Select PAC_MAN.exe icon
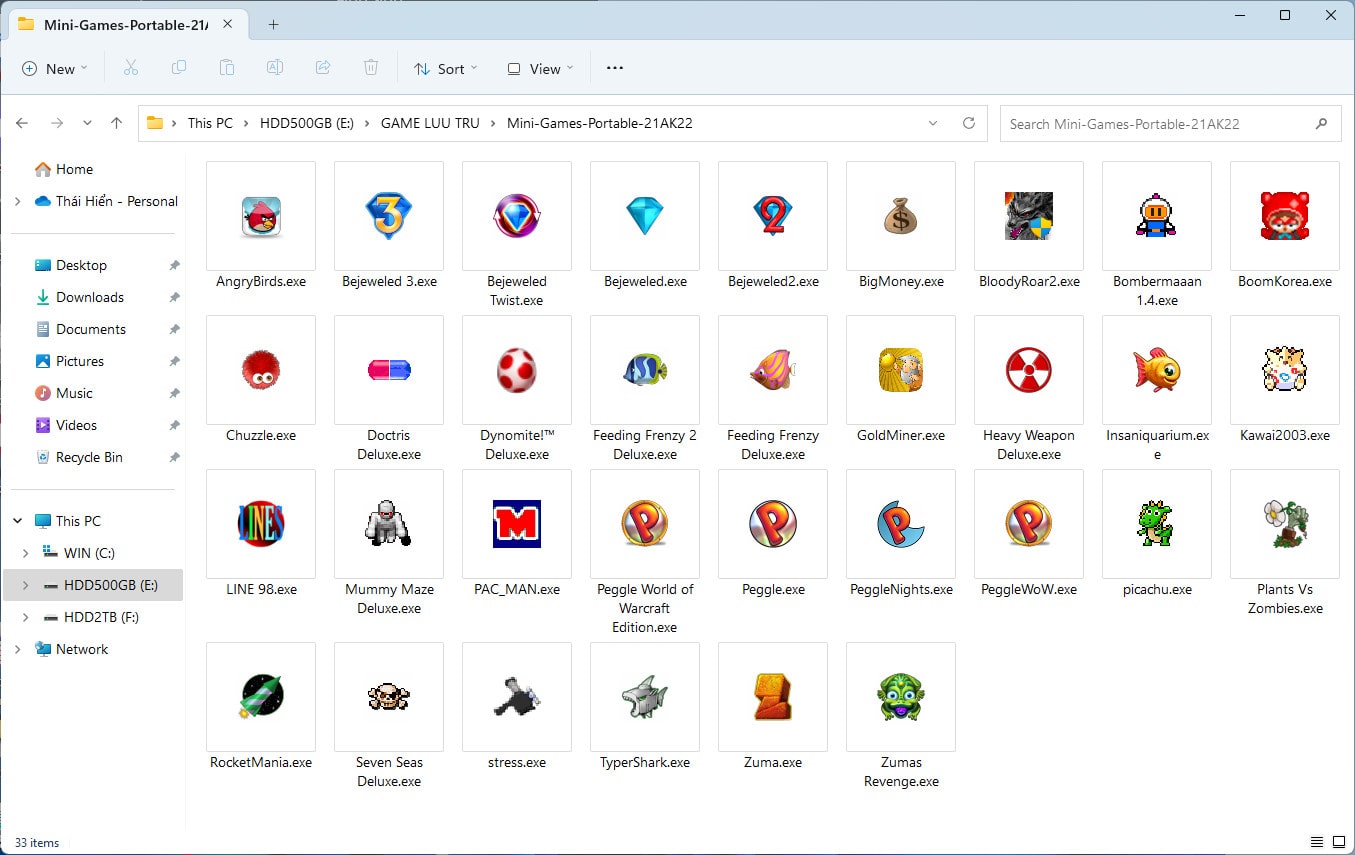The height and width of the screenshot is (855, 1355). (517, 524)
